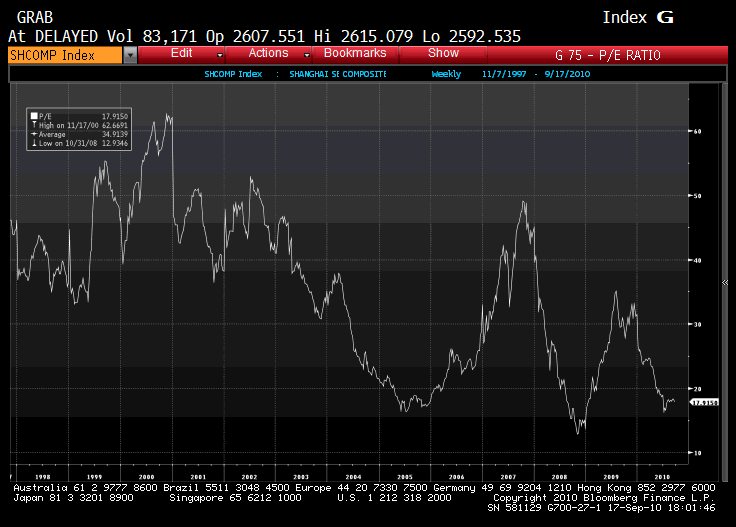The width and height of the screenshot is (736, 527).
Task: Open dropdown arrow beside SHCOMP Index field
Action: (x=130, y=55)
